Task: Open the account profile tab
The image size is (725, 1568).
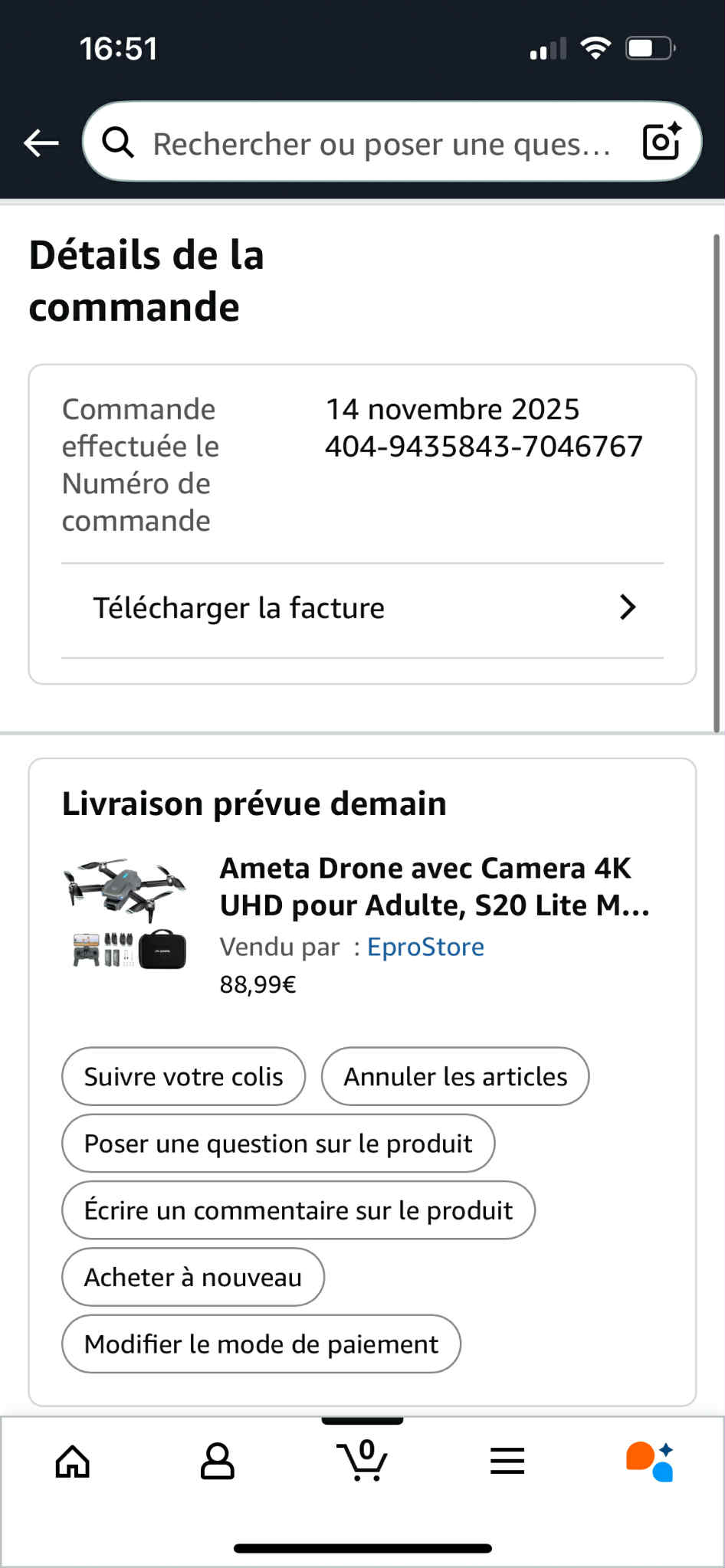Action: click(218, 1462)
